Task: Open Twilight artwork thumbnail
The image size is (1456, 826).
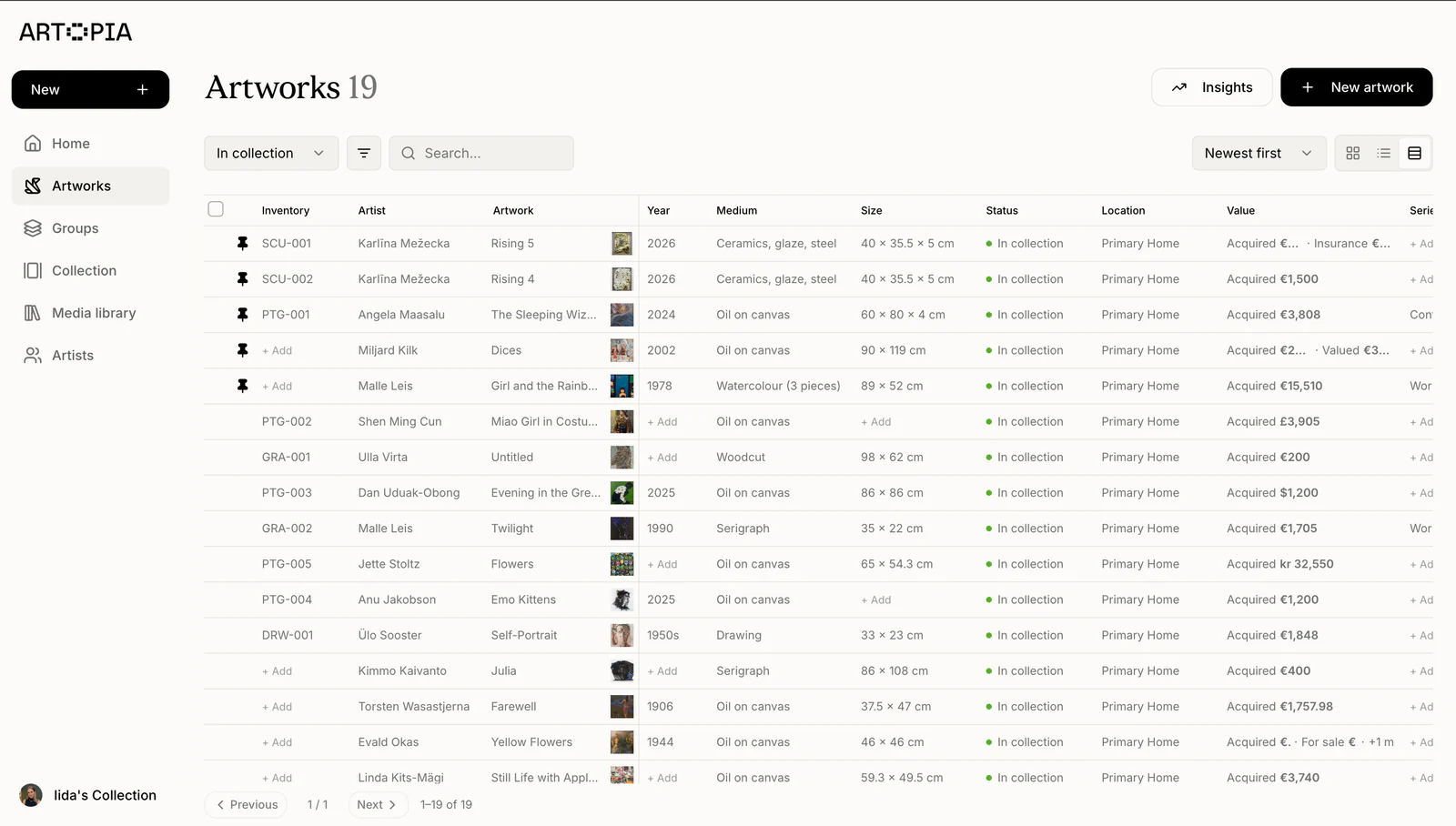Action: click(622, 528)
